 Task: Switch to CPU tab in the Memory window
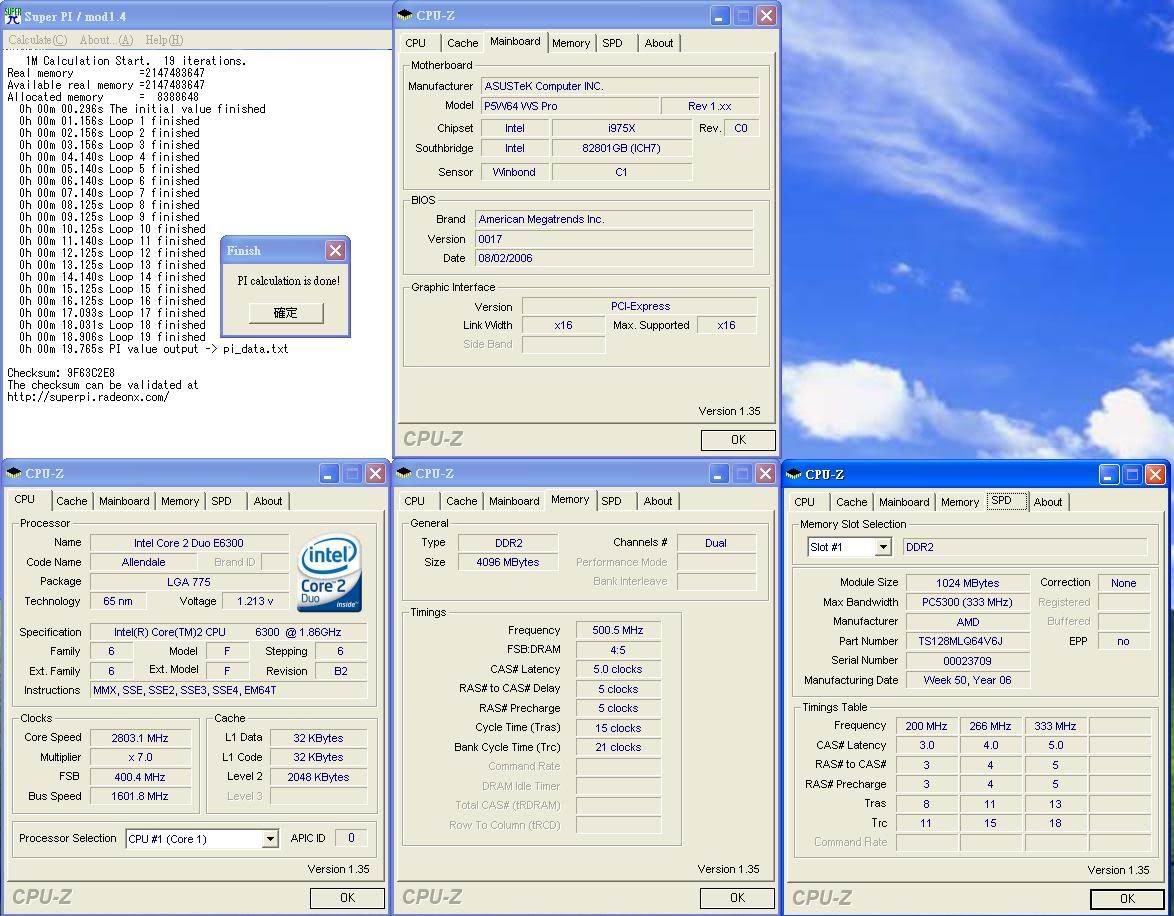[415, 501]
